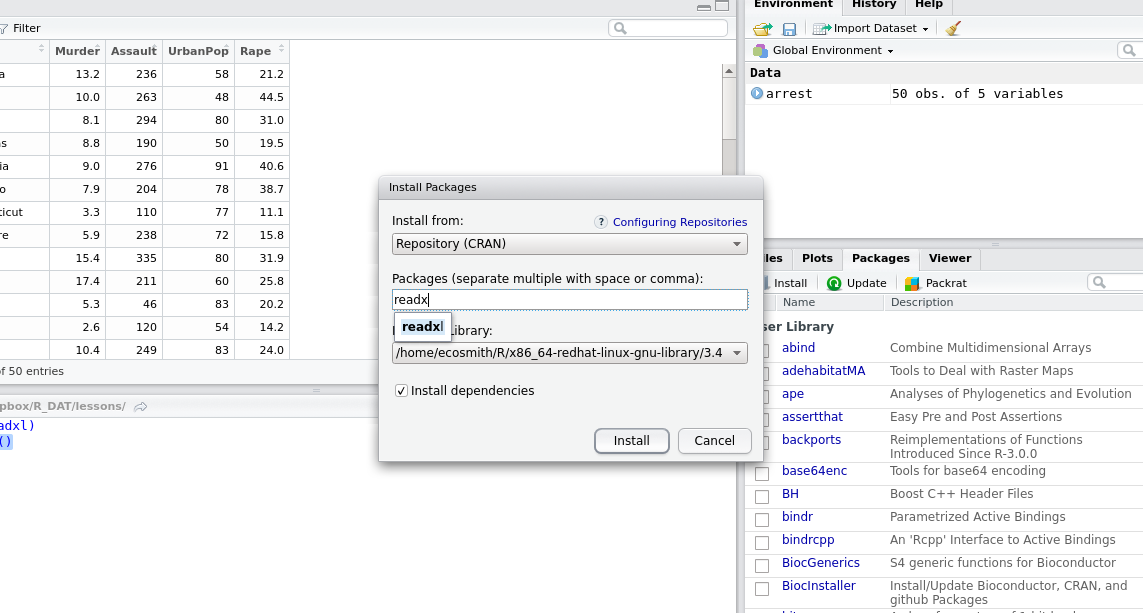
Task: Sort by the Murder column header
Action: click(77, 51)
